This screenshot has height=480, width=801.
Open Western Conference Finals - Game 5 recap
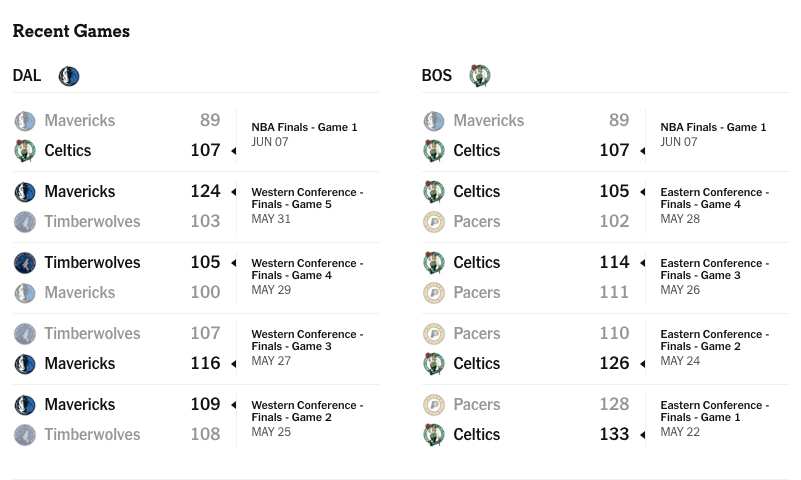click(307, 198)
